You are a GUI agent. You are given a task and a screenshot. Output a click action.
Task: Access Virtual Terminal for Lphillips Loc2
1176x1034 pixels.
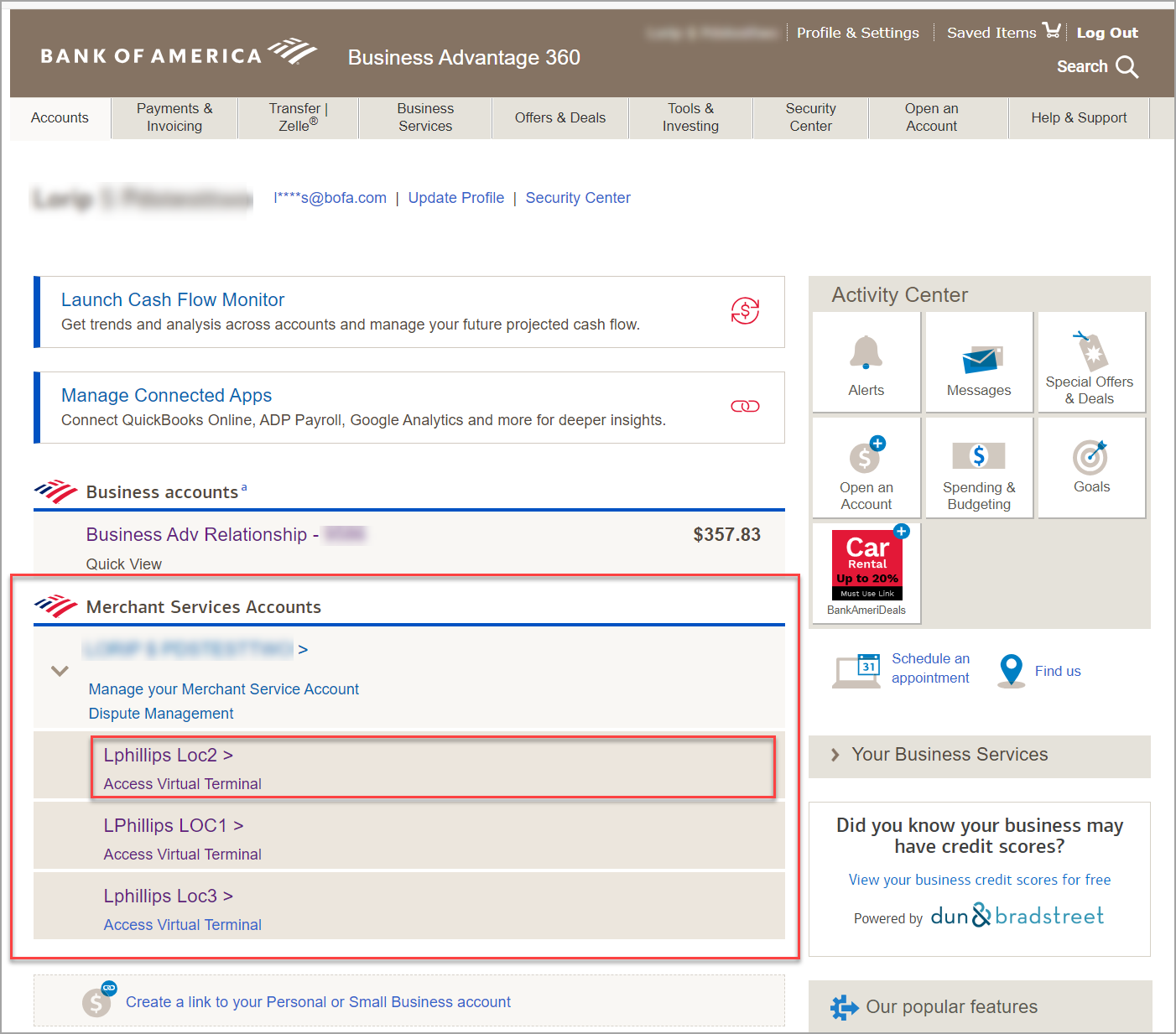(183, 784)
